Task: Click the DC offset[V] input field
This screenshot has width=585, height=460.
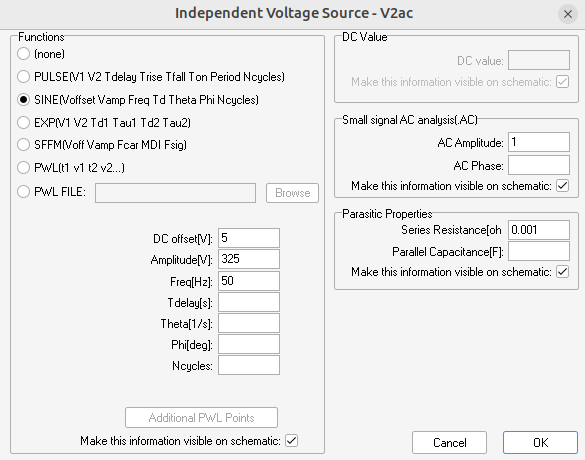Action: tap(249, 238)
